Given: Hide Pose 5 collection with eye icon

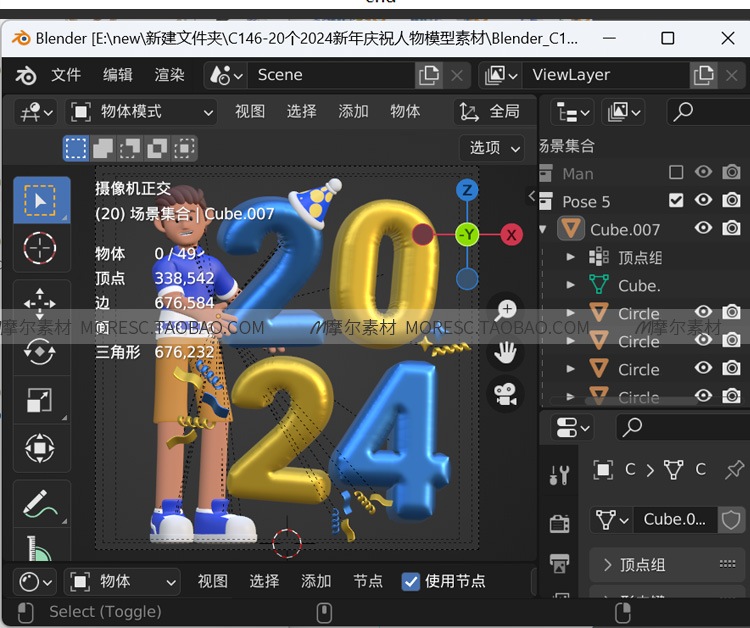Looking at the screenshot, I should pos(703,200).
